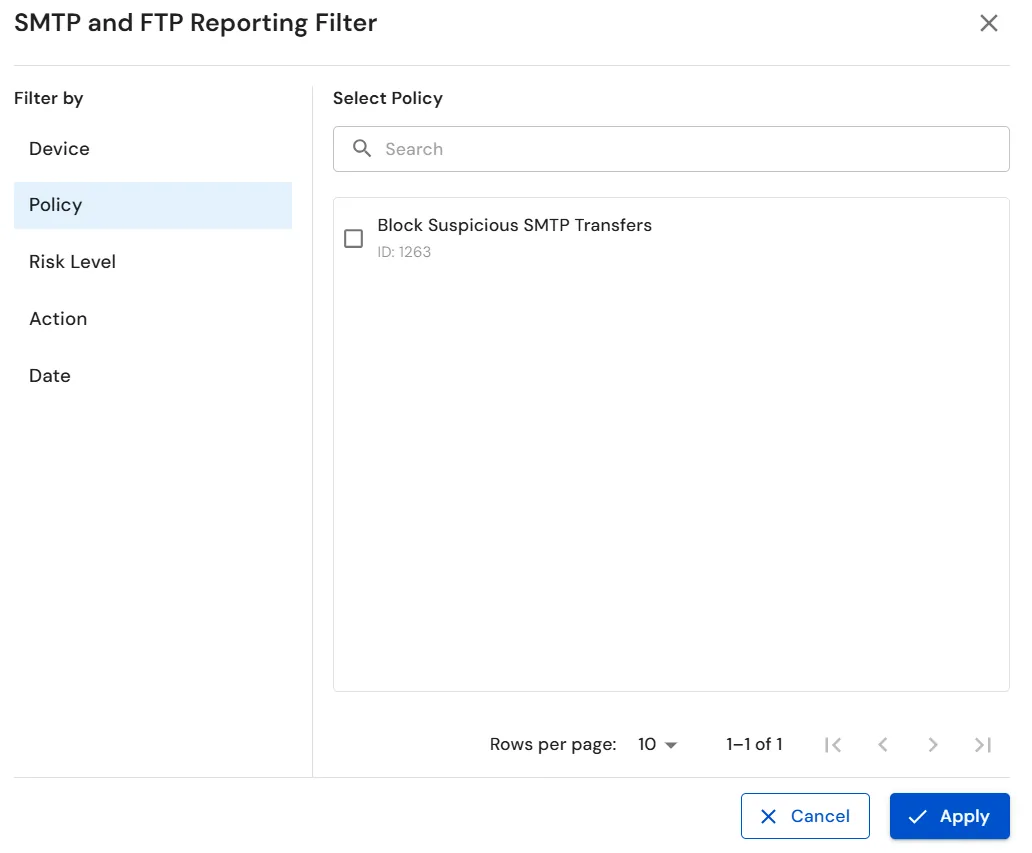Go to first page of policies

coord(833,744)
